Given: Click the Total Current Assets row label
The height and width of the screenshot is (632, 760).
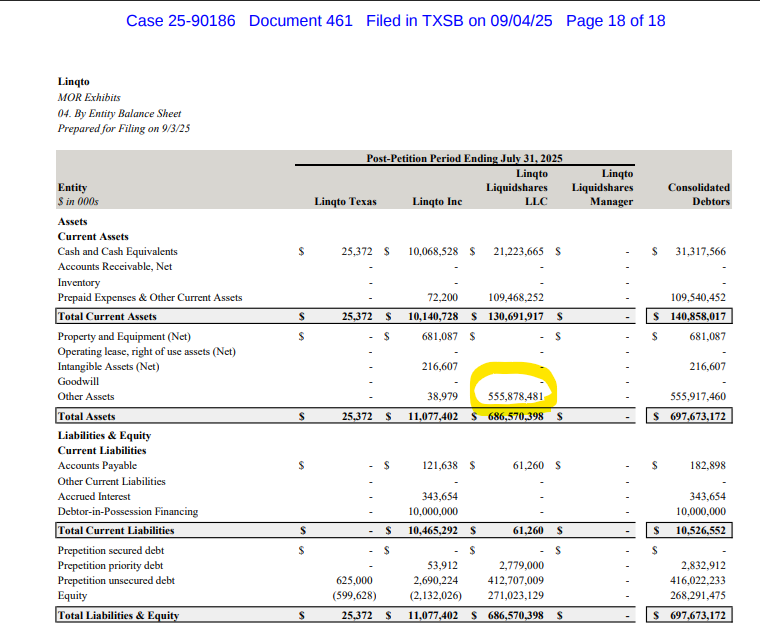Looking at the screenshot, I should 107,316.
